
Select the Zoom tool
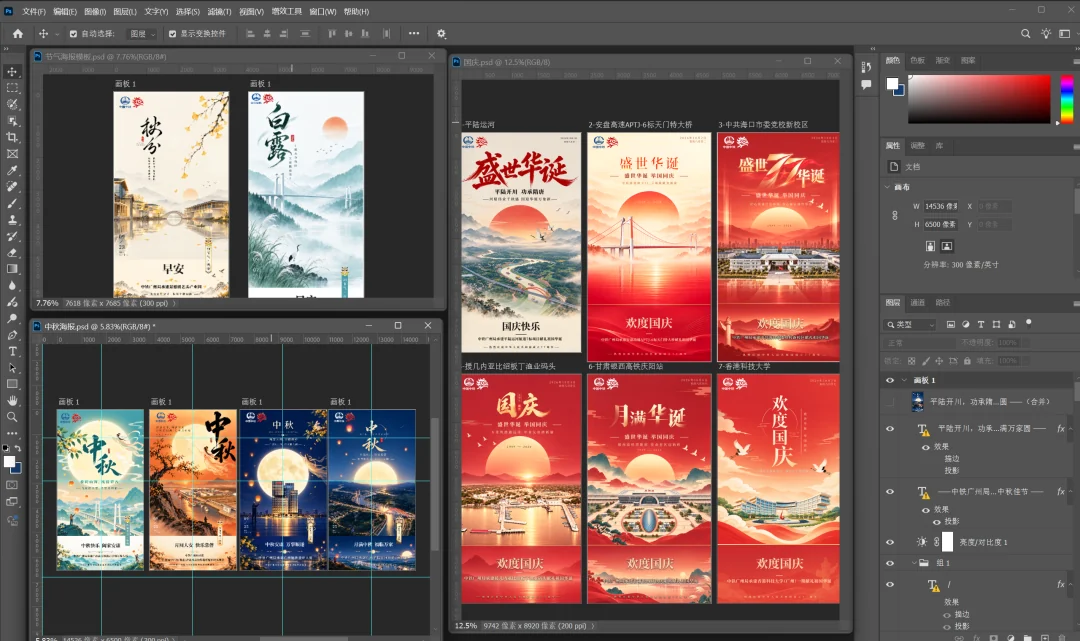(12, 417)
